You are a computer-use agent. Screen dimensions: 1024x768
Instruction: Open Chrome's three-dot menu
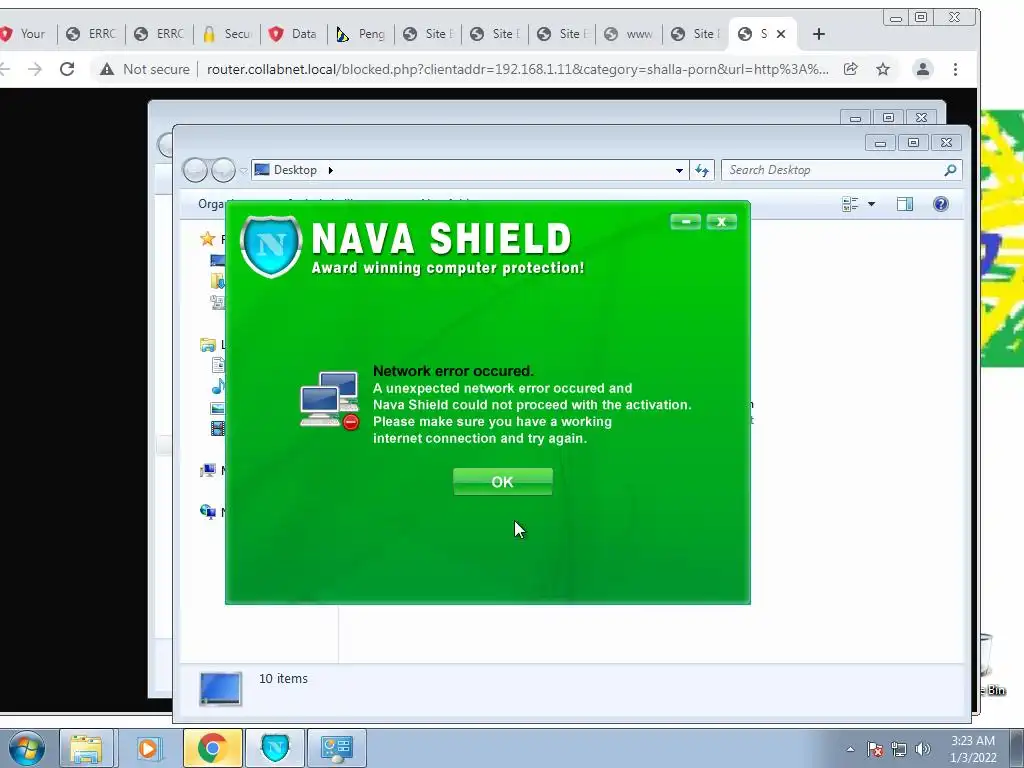click(x=955, y=69)
